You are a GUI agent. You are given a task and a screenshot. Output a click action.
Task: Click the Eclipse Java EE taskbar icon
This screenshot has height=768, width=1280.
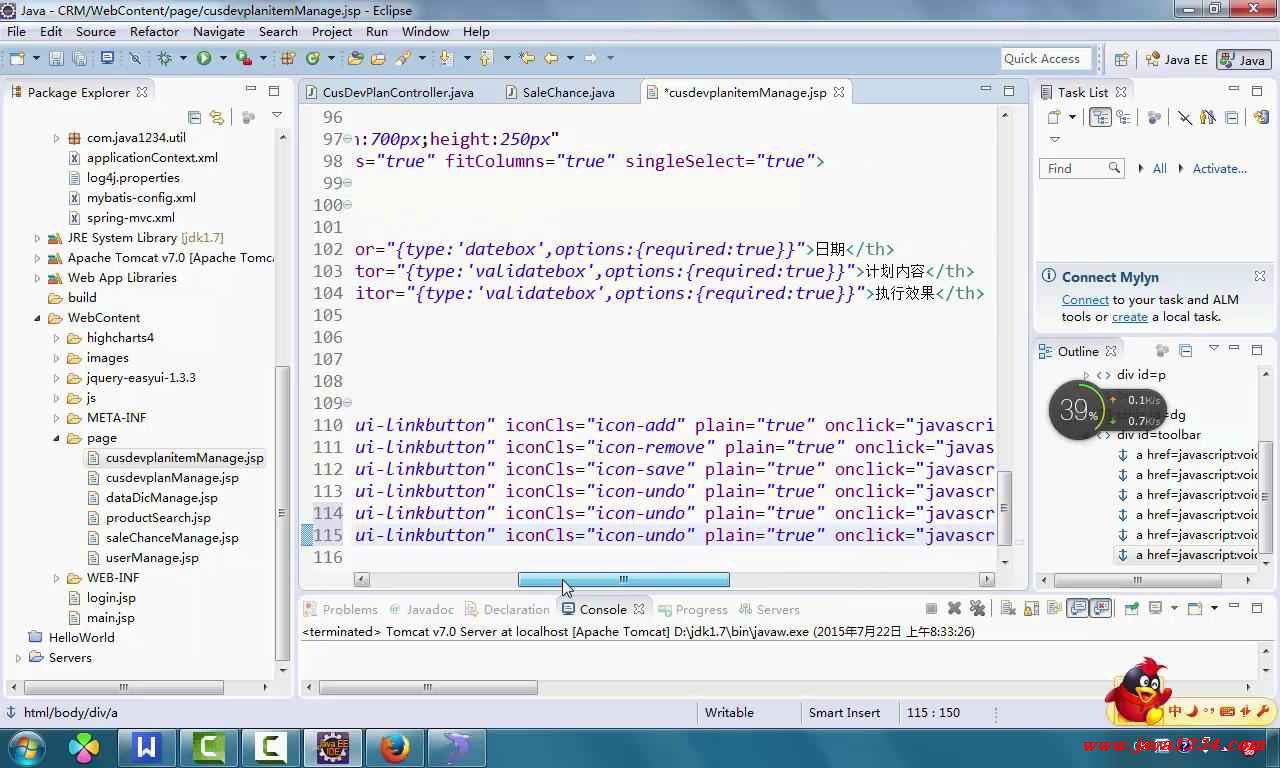tap(332, 747)
